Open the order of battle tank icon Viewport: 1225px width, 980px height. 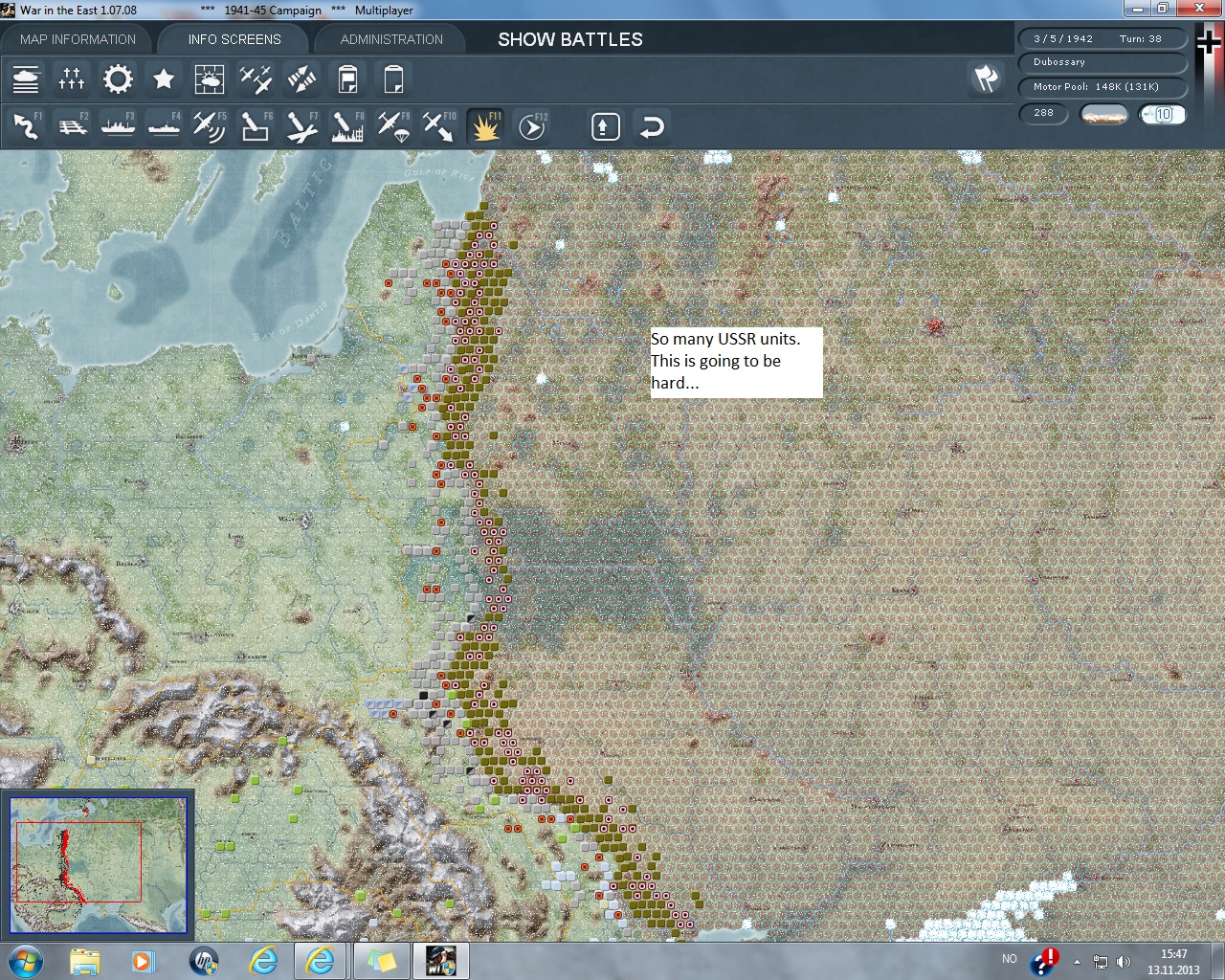click(26, 79)
